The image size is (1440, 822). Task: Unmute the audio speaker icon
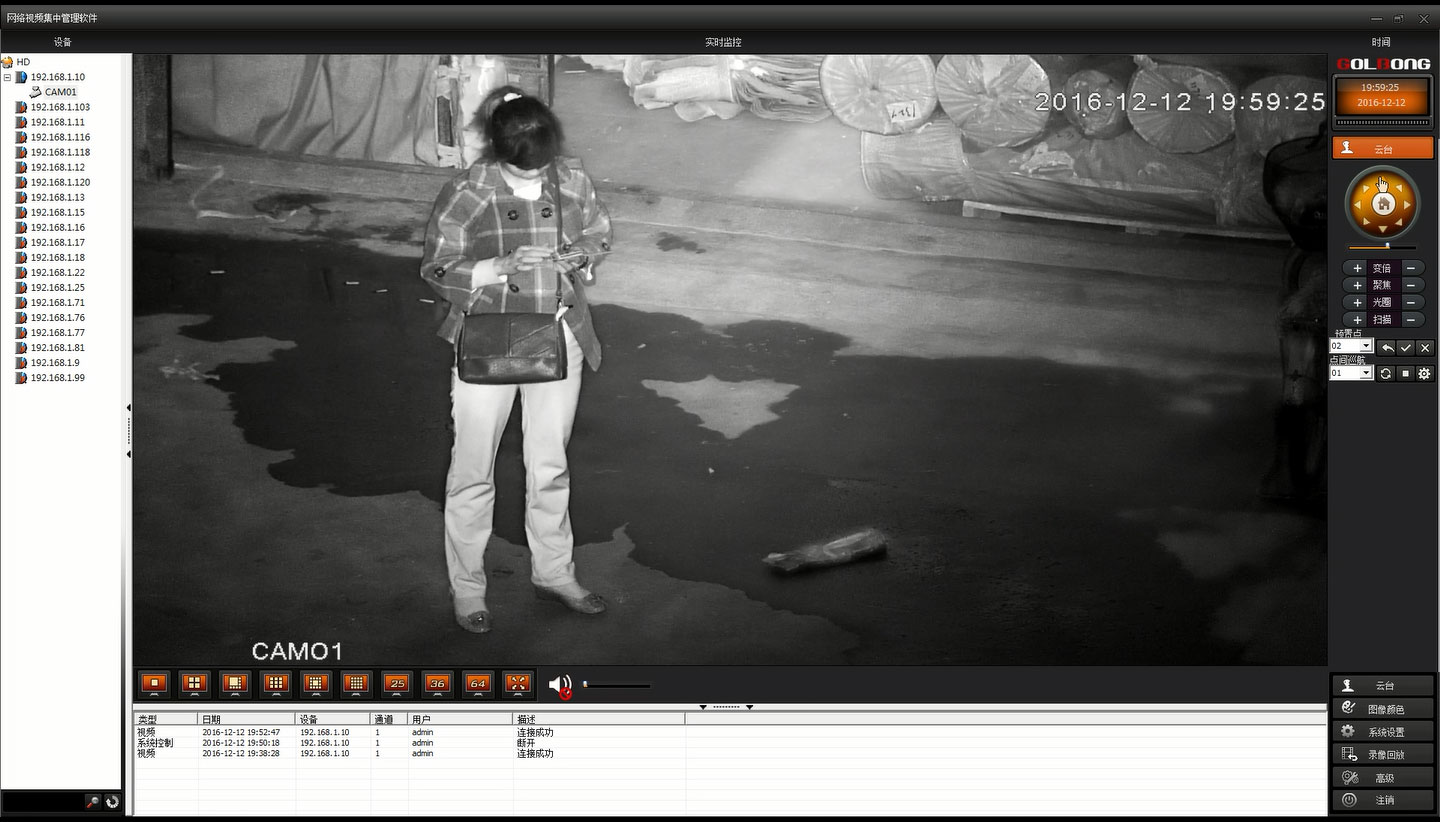(x=560, y=685)
